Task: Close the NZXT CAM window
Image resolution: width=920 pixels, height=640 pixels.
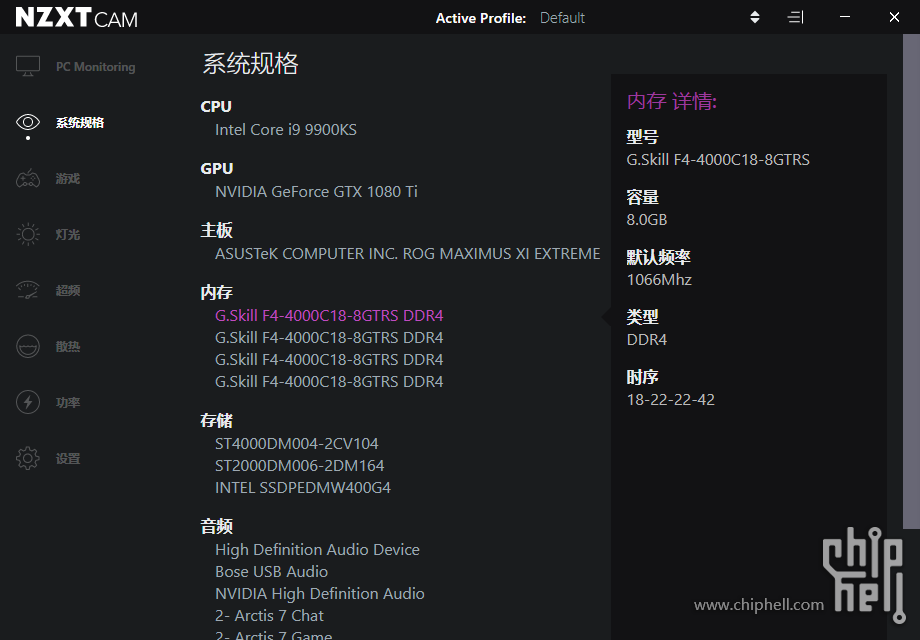Action: point(894,17)
